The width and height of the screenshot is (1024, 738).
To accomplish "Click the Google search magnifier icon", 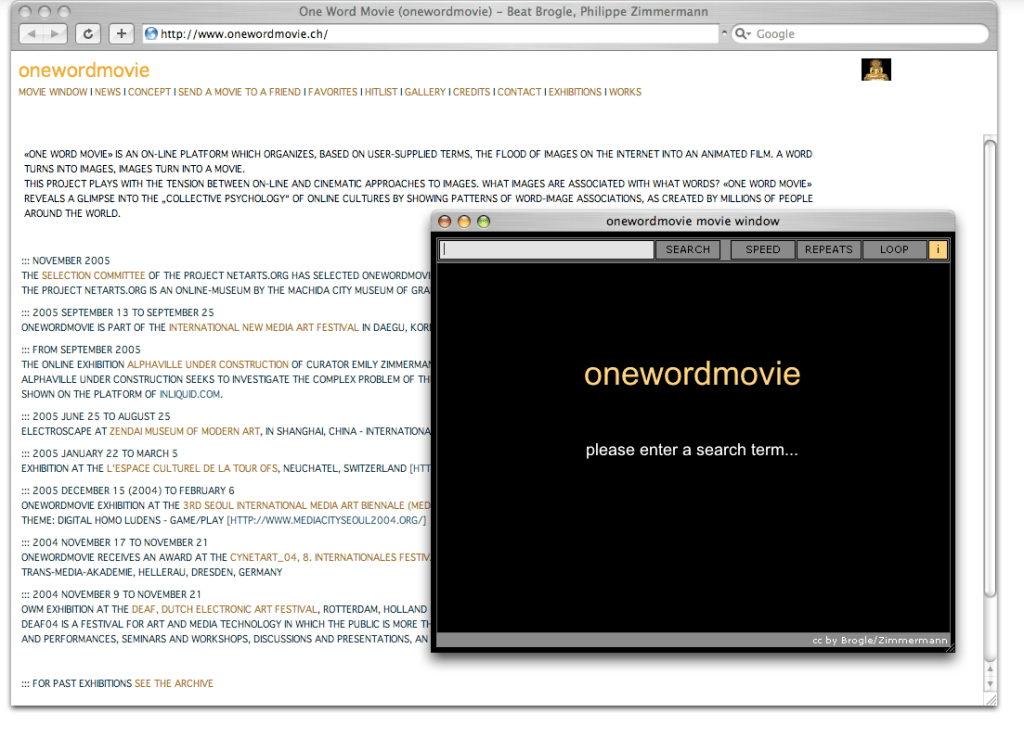I will (x=743, y=34).
